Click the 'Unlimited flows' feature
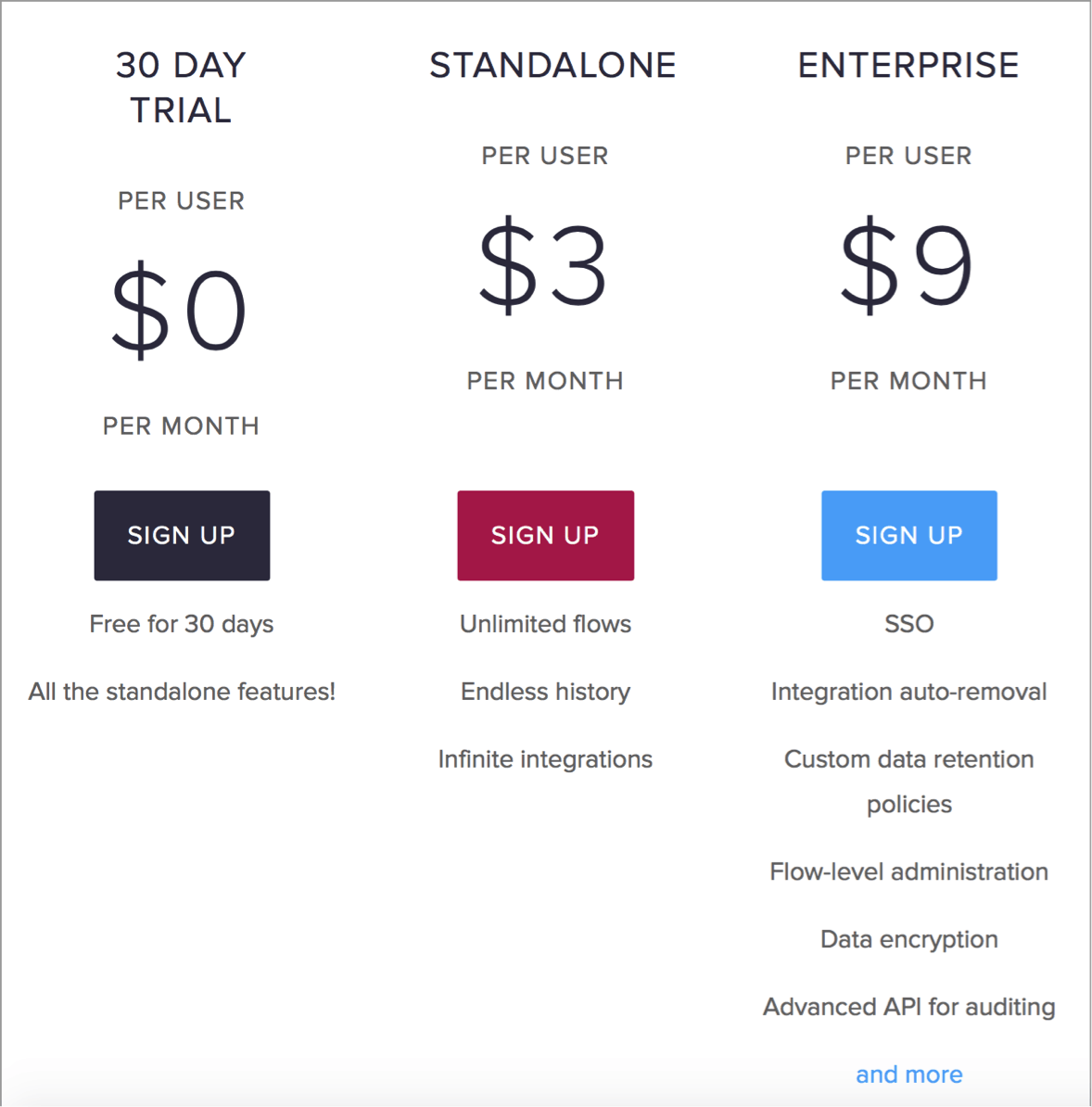 (546, 624)
